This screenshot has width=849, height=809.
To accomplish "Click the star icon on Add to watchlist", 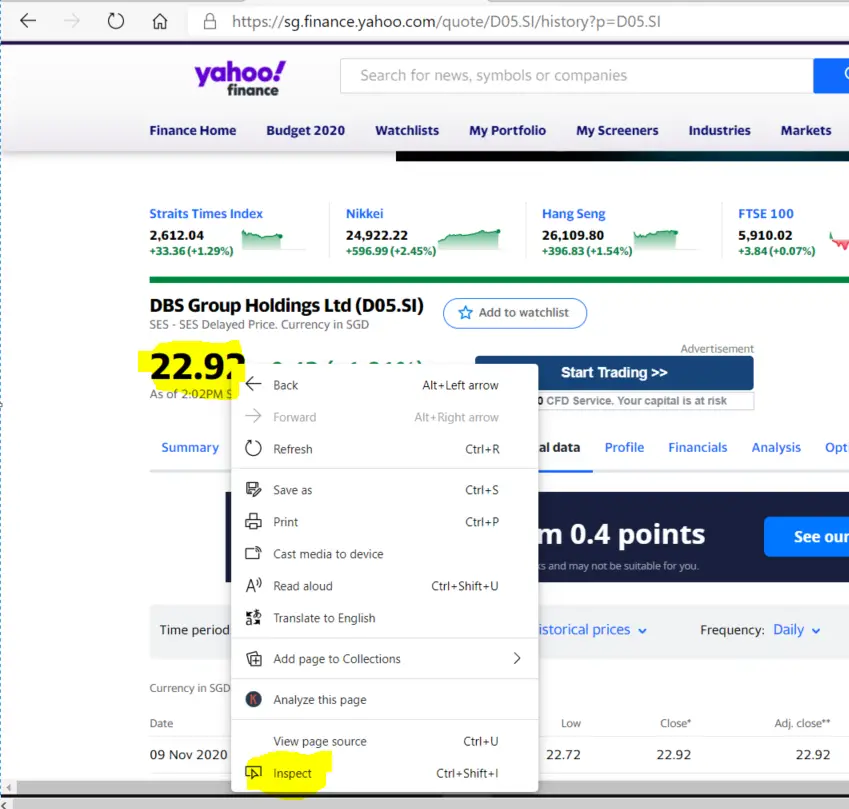I will 465,312.
